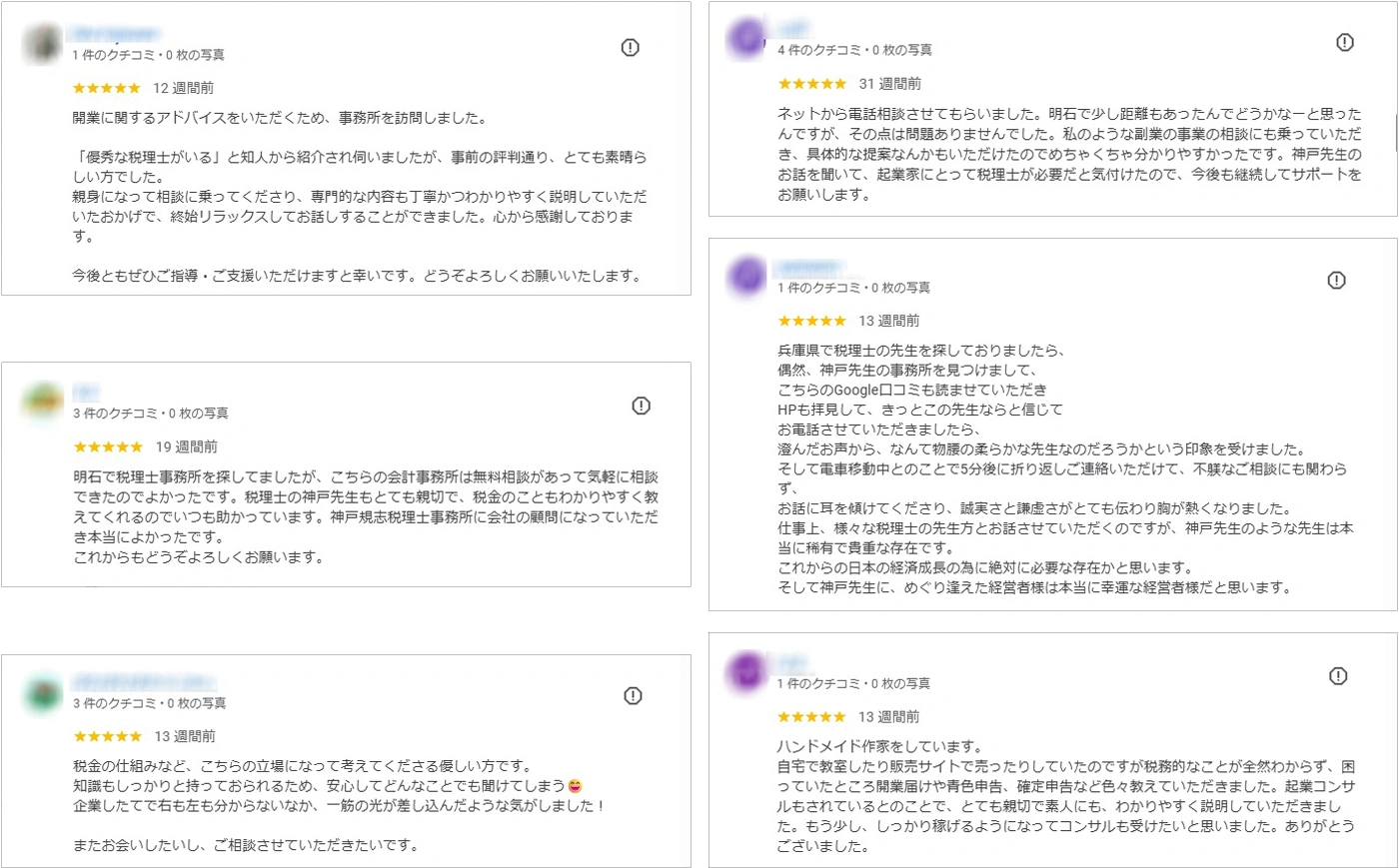Click purple avatar on the 兵庫県で税理士 review

pos(746,277)
